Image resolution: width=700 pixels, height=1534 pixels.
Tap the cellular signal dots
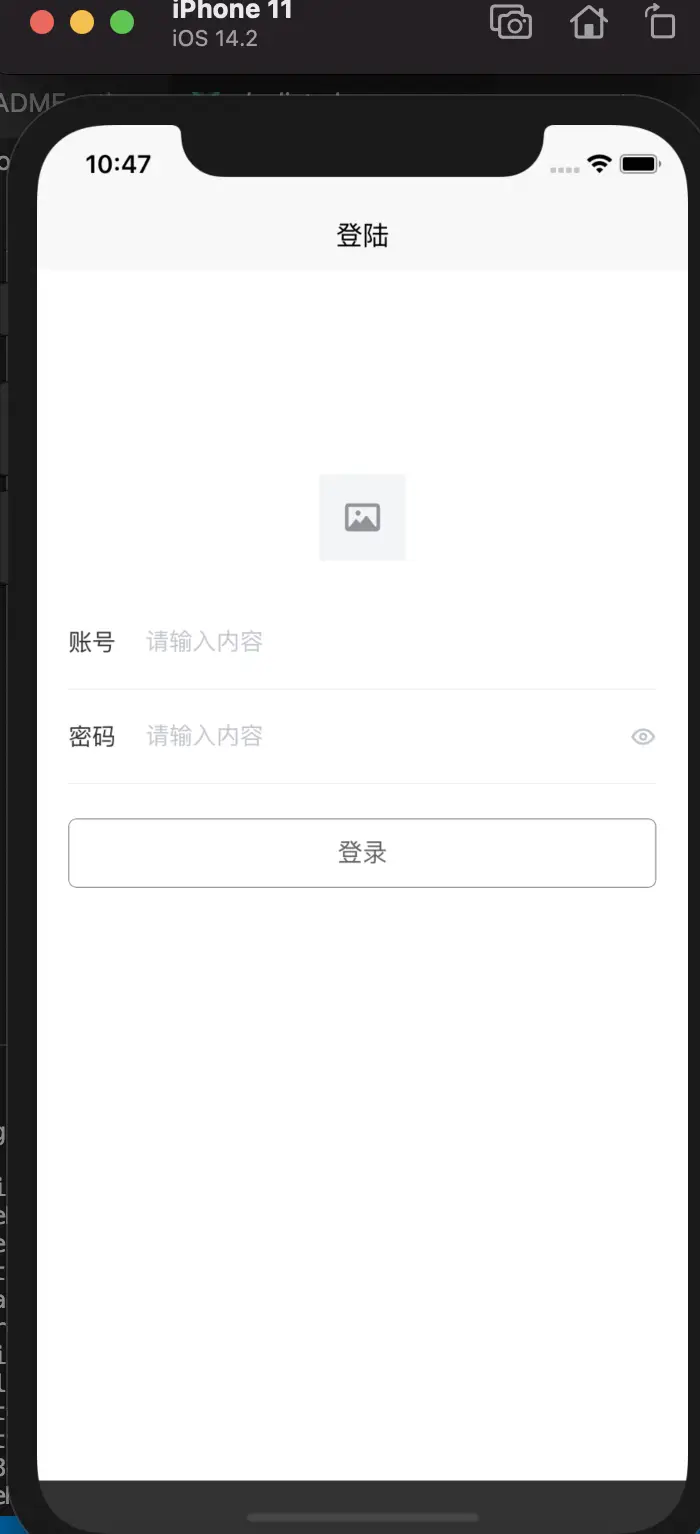(x=565, y=170)
